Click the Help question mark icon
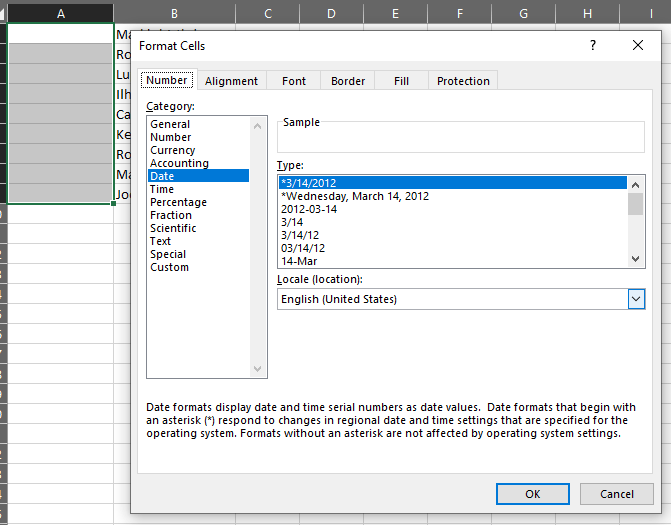Image resolution: width=671 pixels, height=525 pixels. (x=593, y=46)
